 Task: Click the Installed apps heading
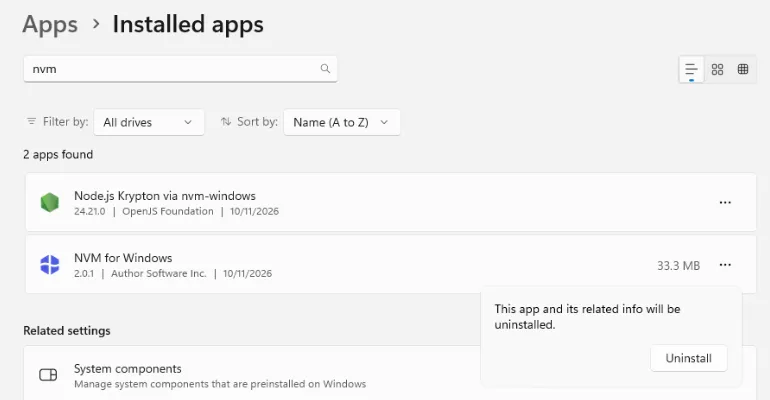coord(188,25)
